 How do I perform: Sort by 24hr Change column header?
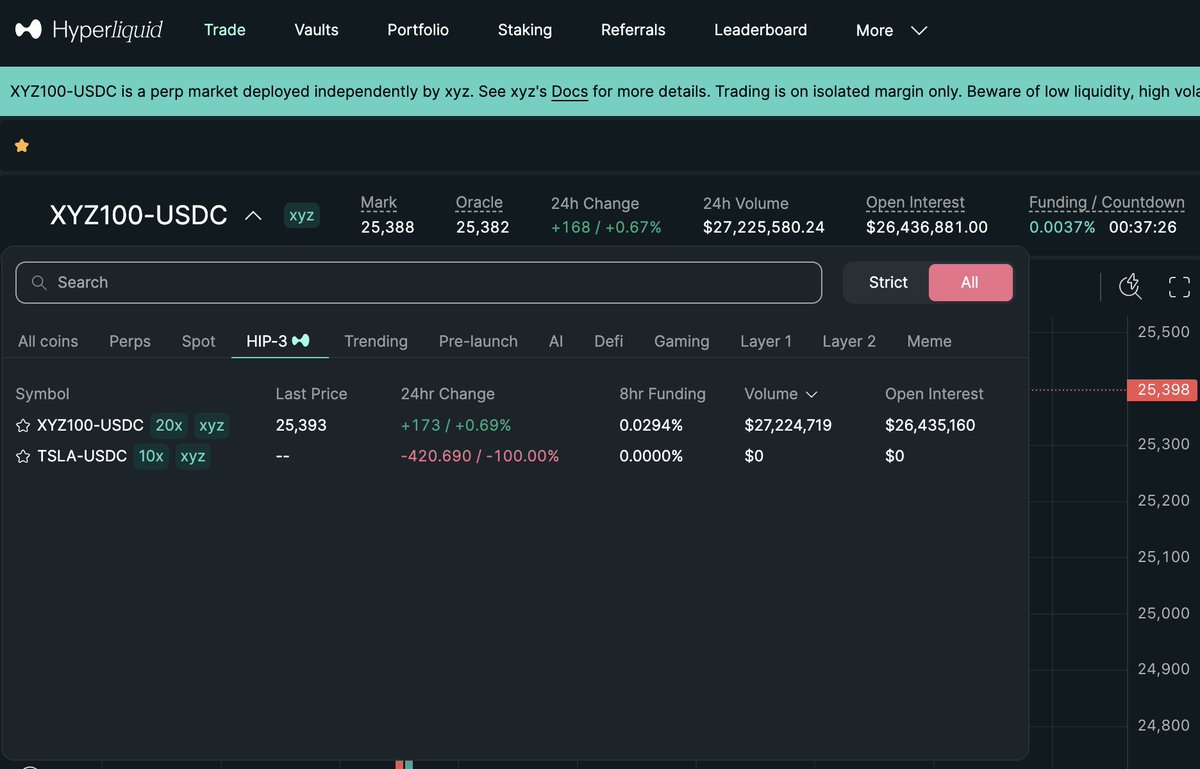pyautogui.click(x=448, y=394)
